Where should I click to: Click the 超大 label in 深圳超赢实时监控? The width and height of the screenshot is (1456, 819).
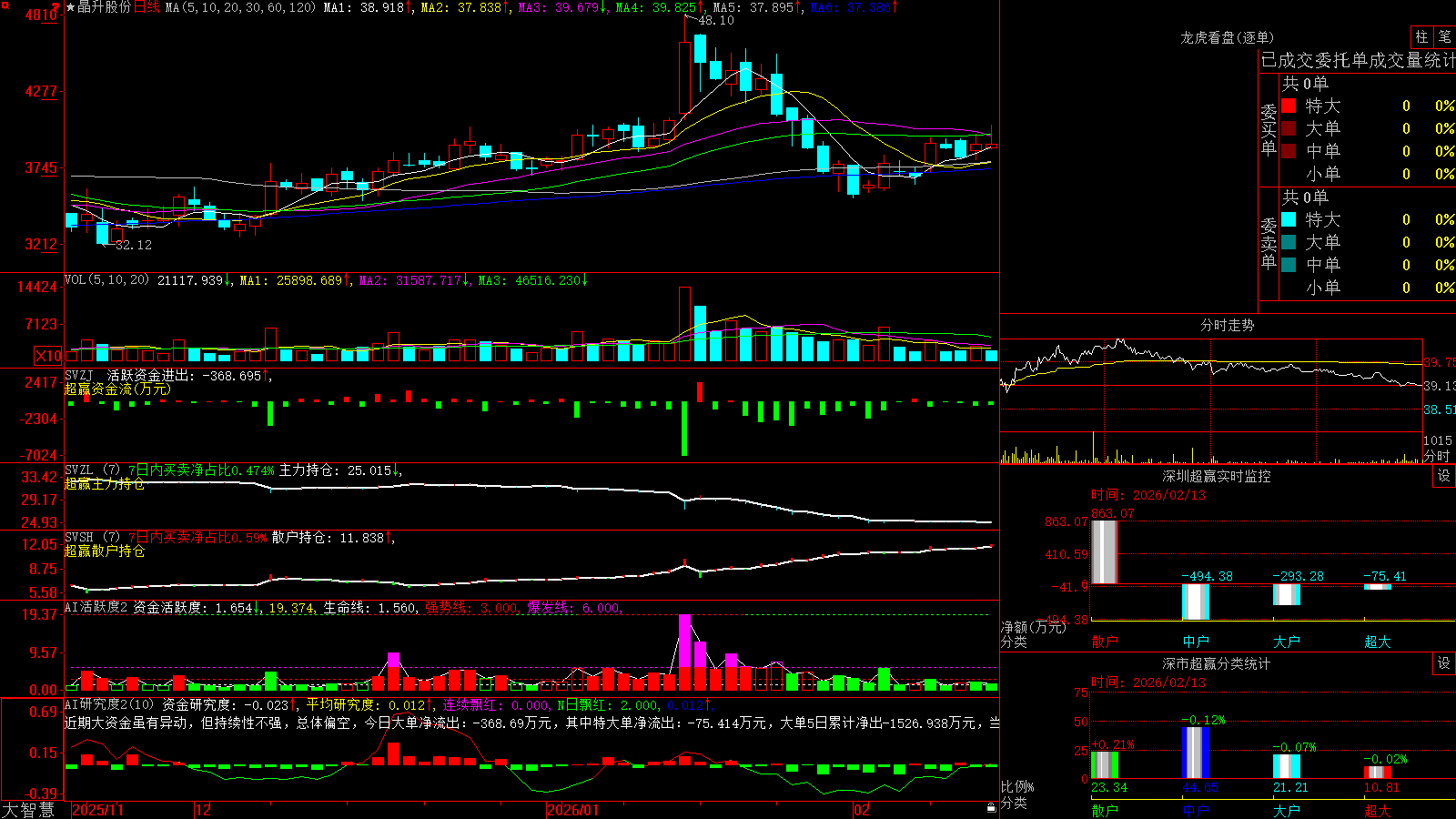coord(1378,642)
